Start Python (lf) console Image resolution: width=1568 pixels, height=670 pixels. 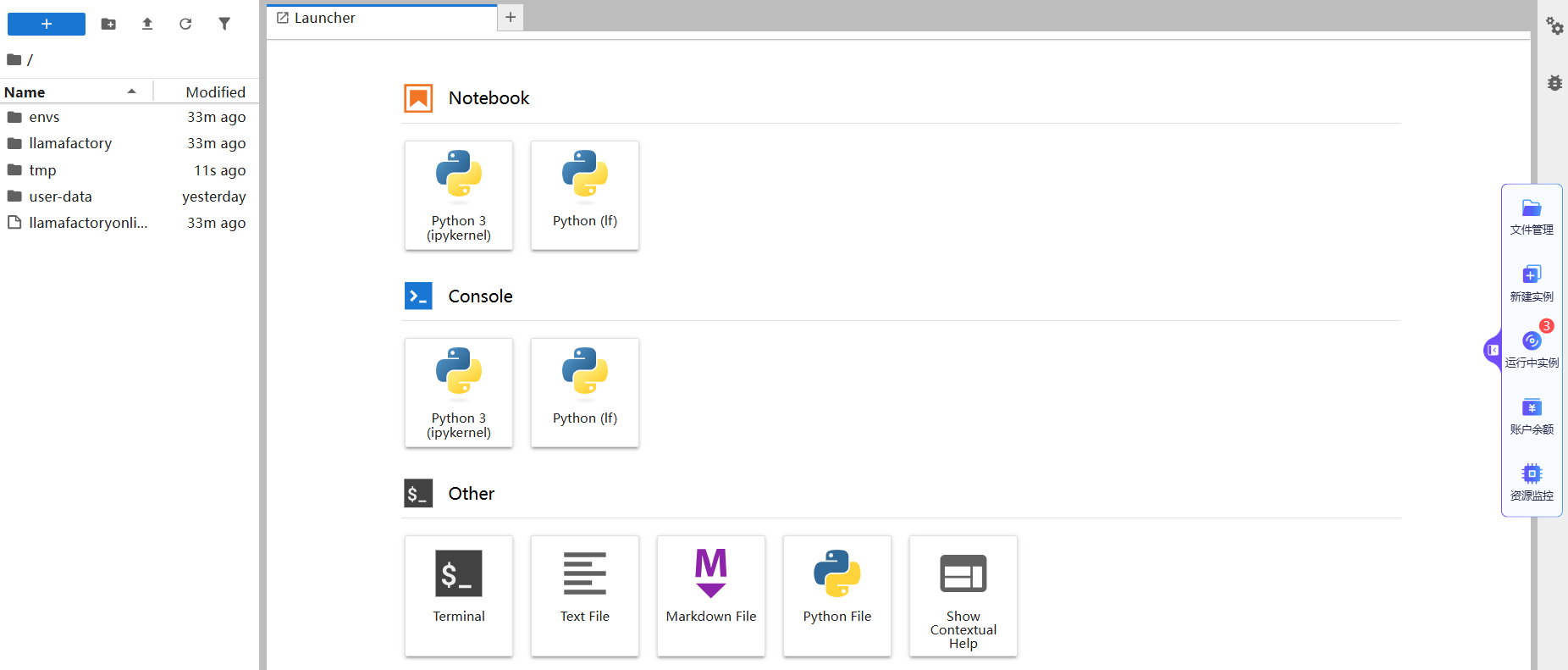[x=585, y=393]
